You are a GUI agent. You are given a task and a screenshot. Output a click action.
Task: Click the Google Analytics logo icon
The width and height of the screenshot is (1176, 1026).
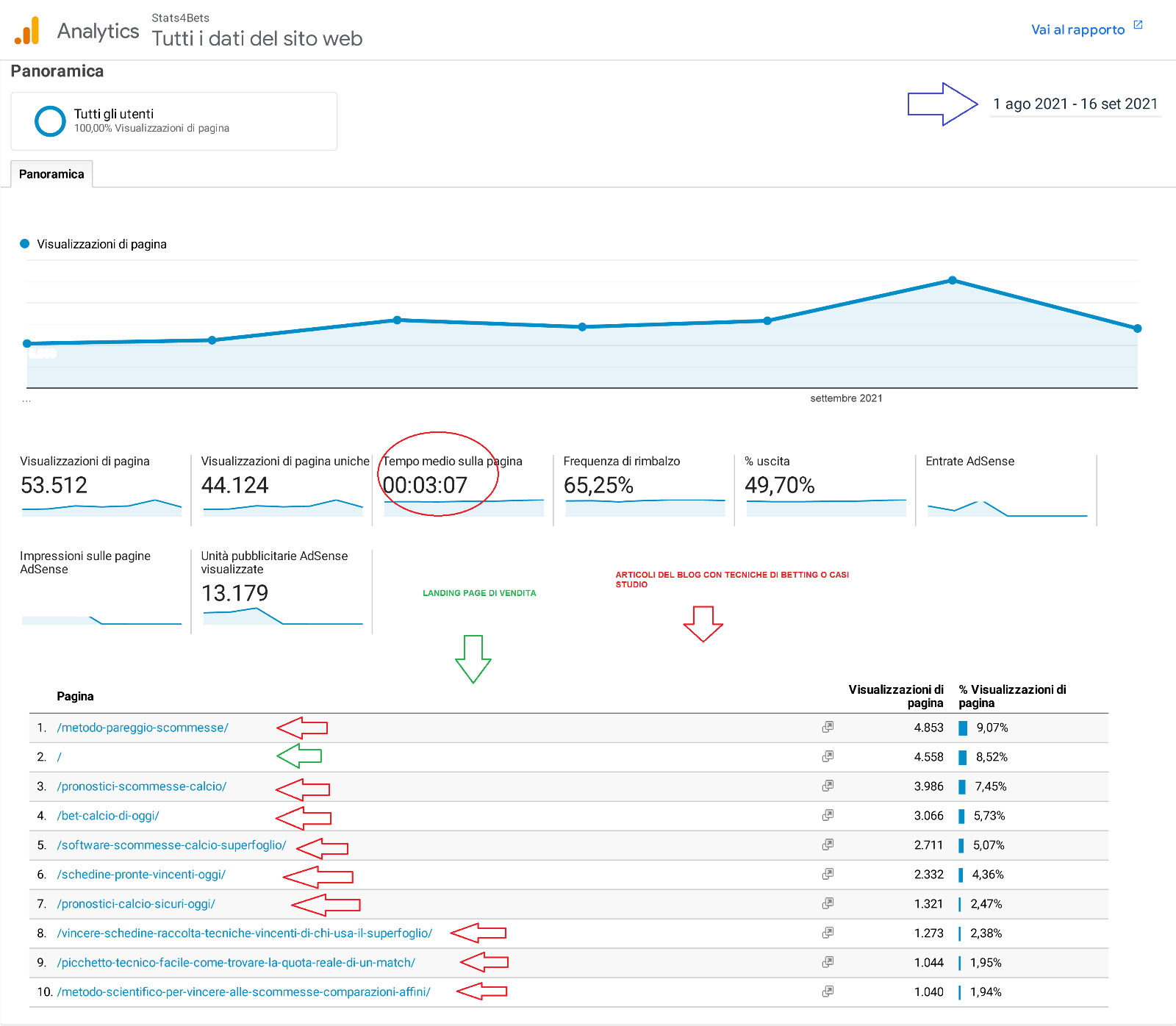click(x=27, y=31)
